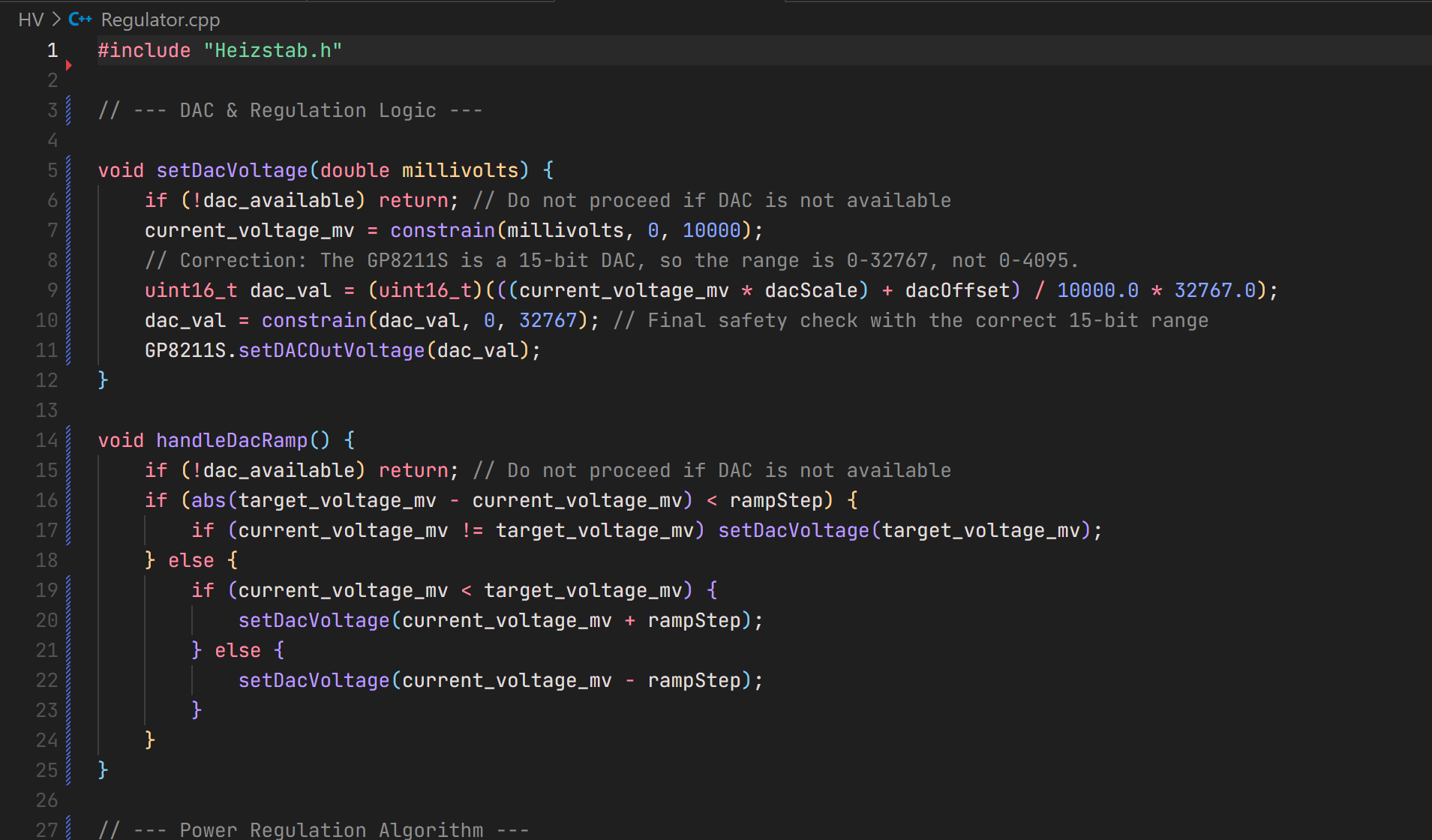Image resolution: width=1432 pixels, height=840 pixels.
Task: Click the breadcrumb separator chevron after HV
Action: [x=56, y=19]
